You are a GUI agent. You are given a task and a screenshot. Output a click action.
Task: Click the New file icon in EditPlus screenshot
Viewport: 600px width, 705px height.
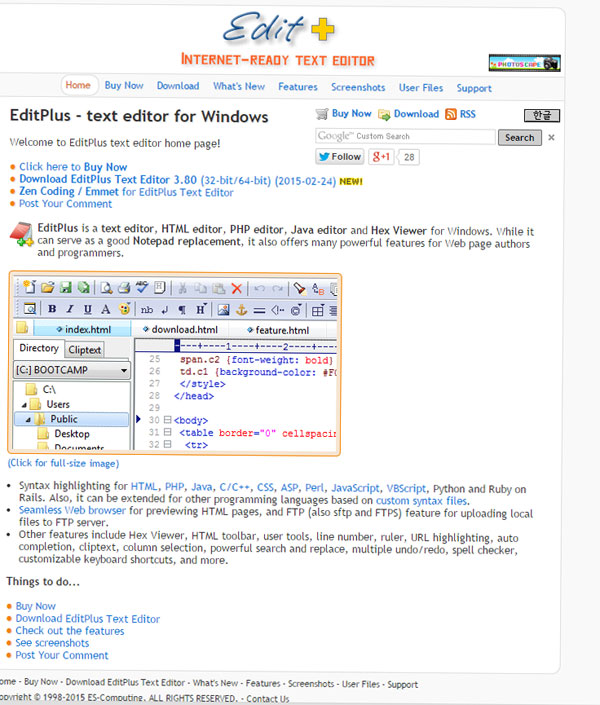coord(29,287)
